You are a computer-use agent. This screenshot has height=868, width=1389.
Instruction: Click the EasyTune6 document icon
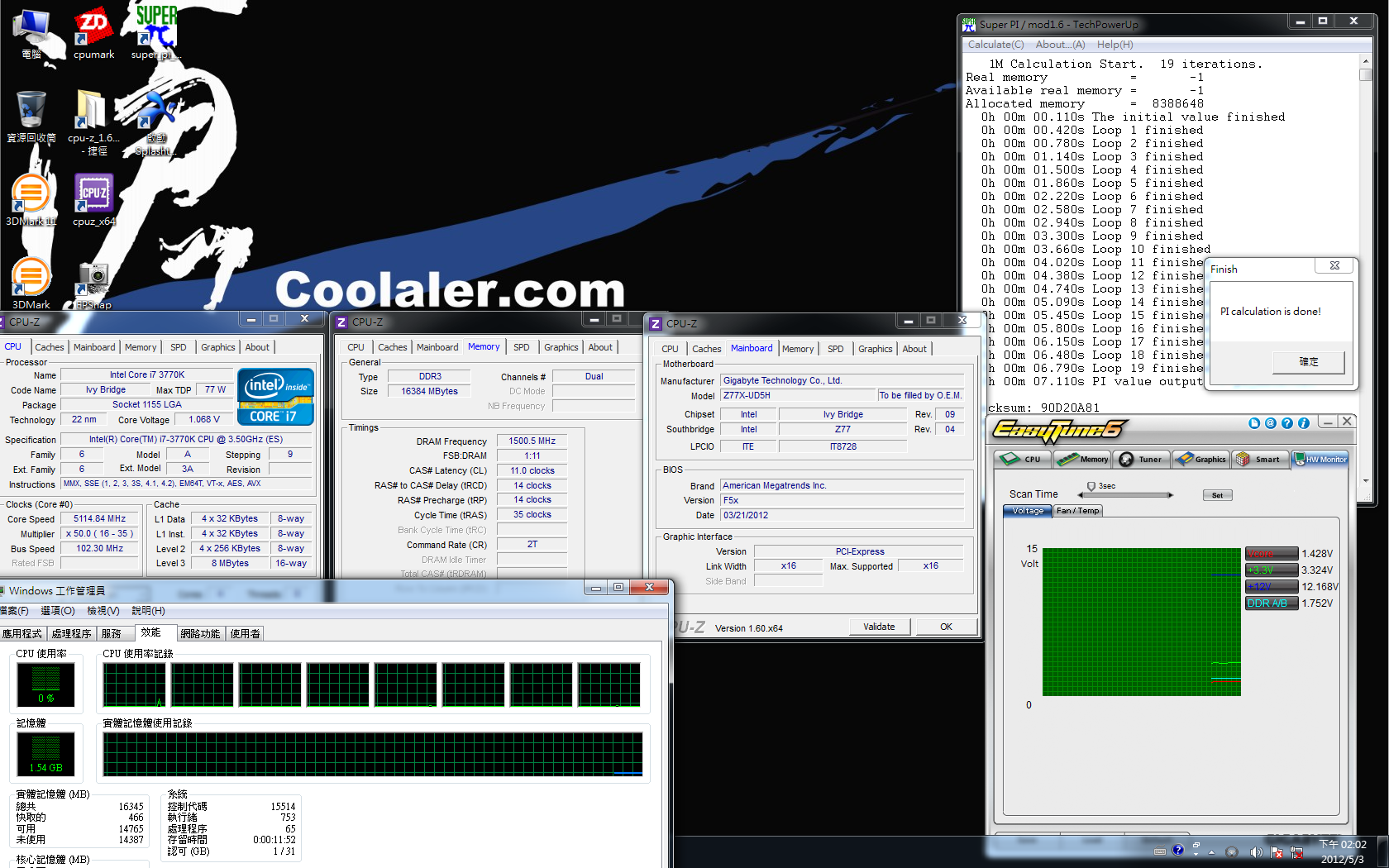click(1254, 423)
